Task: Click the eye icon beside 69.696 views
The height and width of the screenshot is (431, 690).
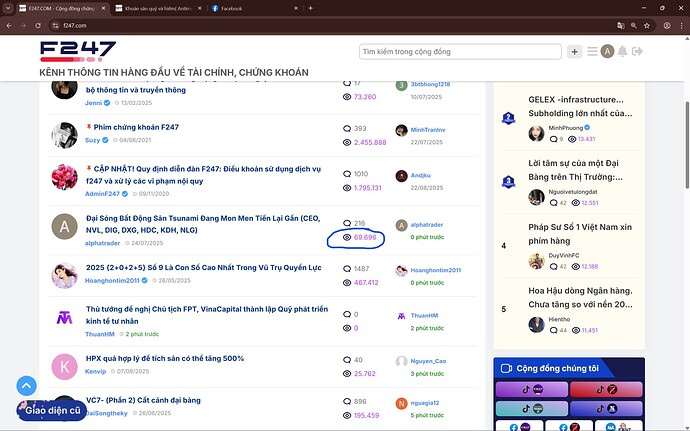Action: (x=347, y=237)
